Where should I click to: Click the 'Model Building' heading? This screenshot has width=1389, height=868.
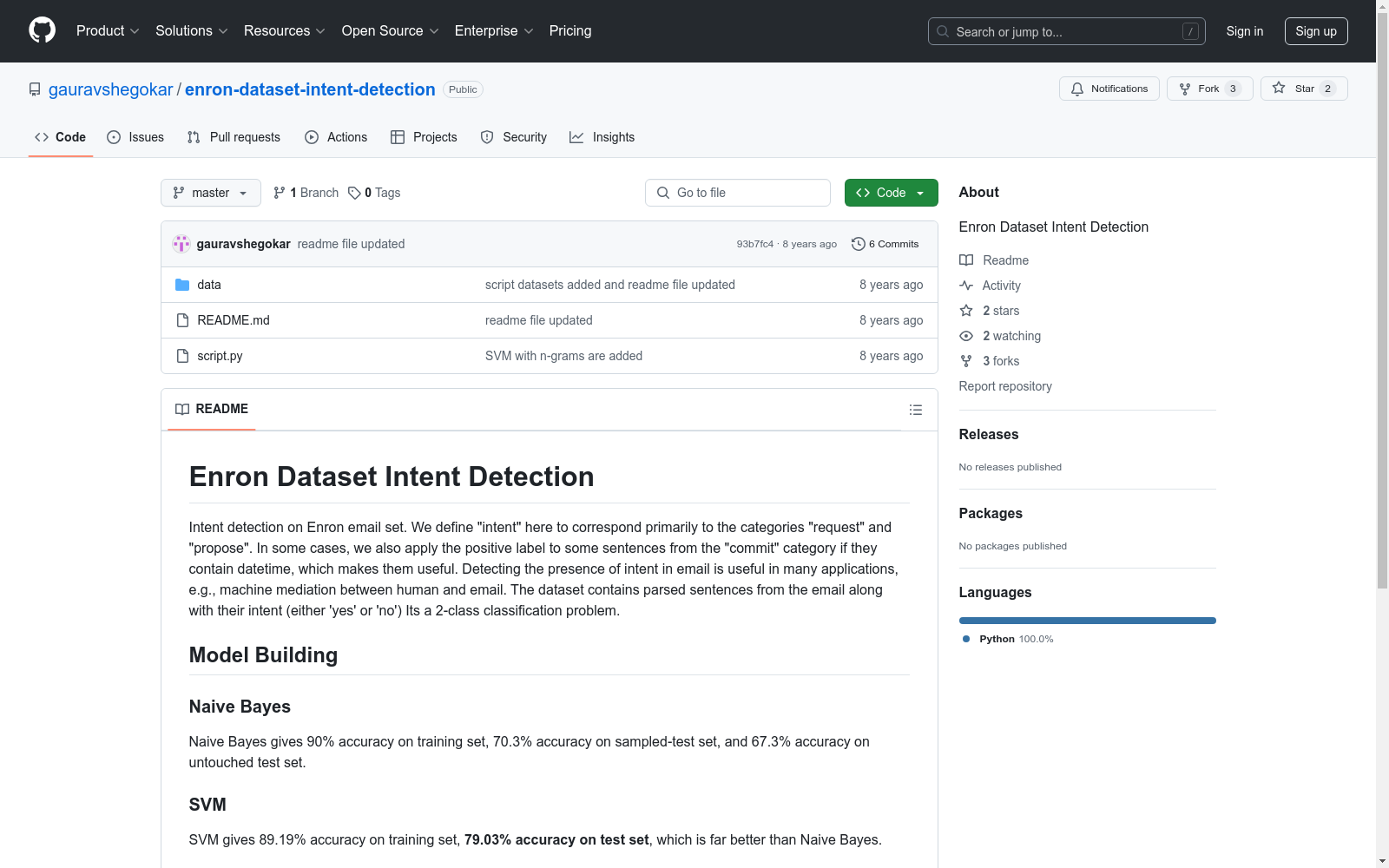coord(263,655)
